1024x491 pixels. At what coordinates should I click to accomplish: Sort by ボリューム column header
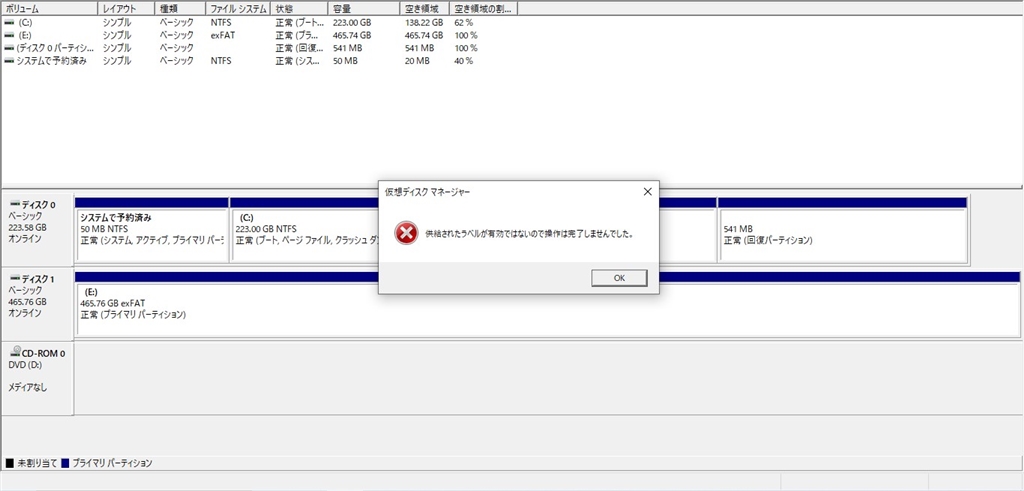(50, 9)
